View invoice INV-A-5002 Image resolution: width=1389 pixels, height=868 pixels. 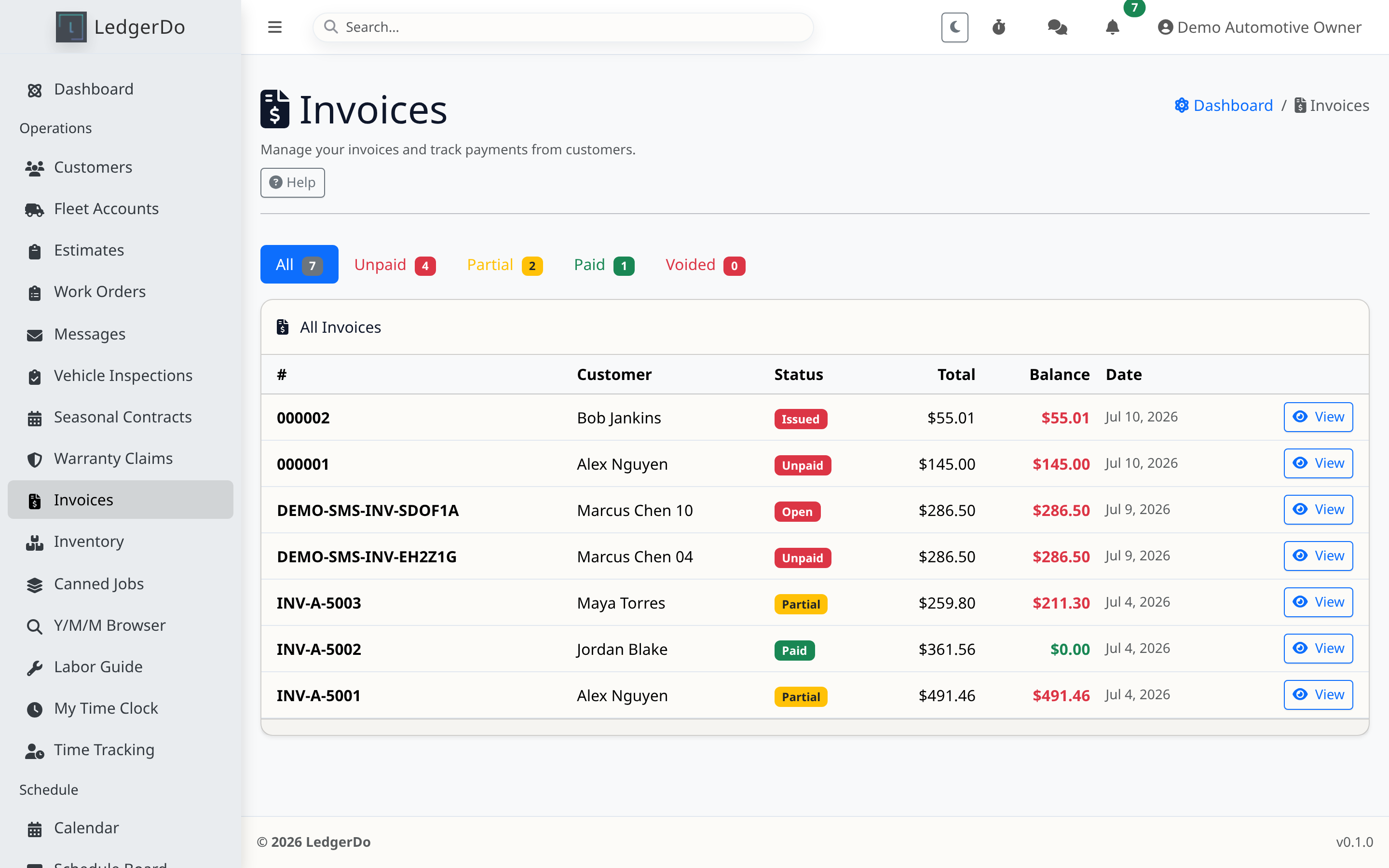(1318, 648)
